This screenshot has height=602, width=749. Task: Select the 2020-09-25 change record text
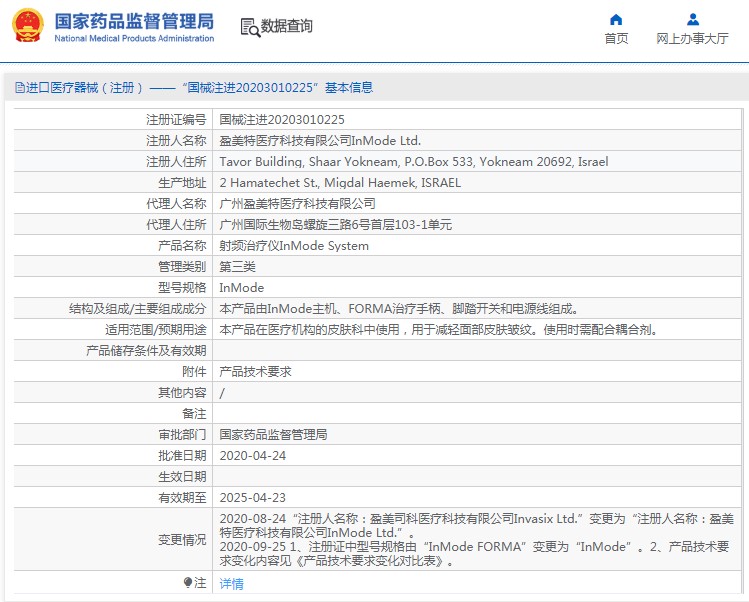point(474,553)
